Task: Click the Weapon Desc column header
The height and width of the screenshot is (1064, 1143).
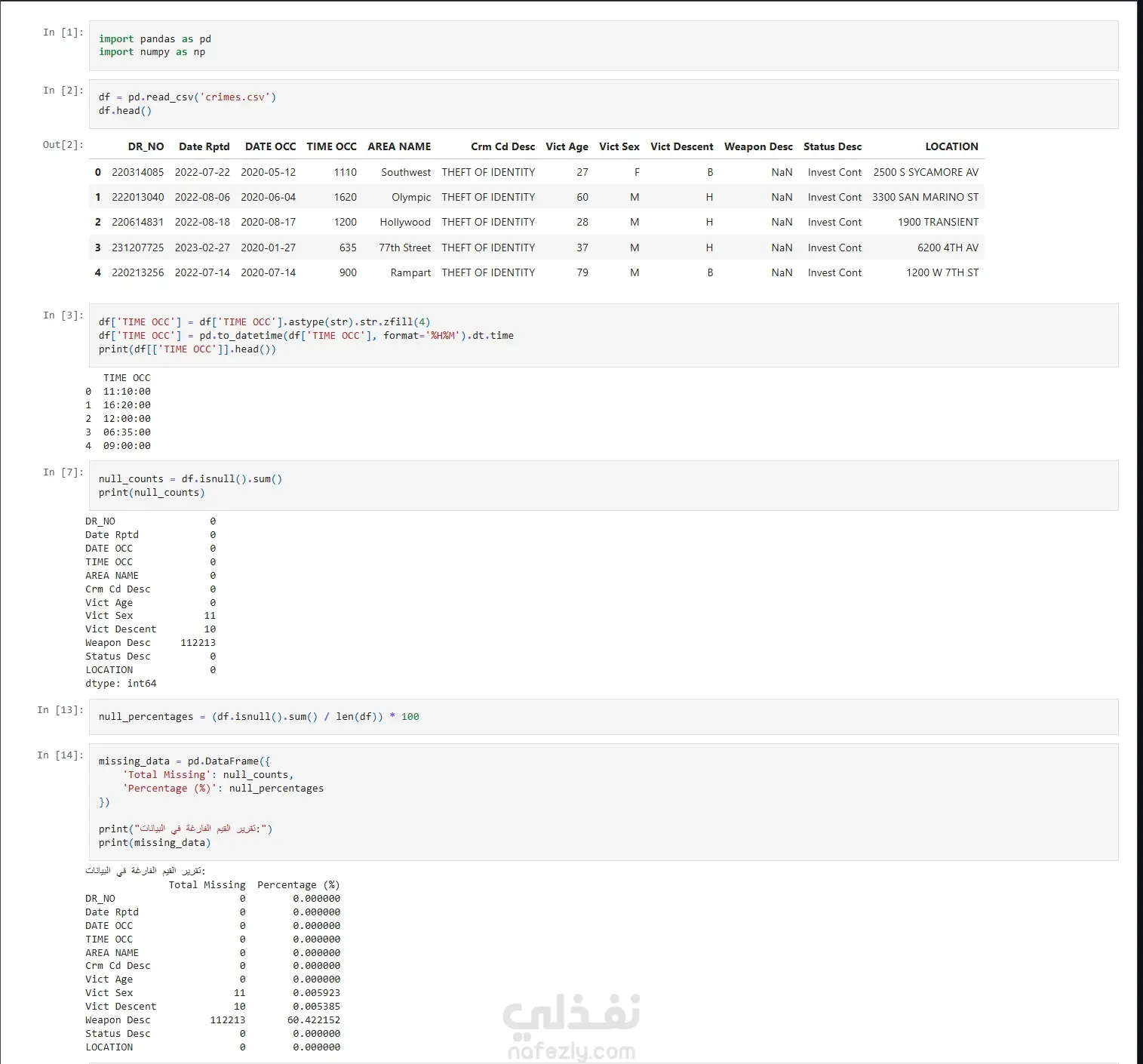Action: point(758,146)
